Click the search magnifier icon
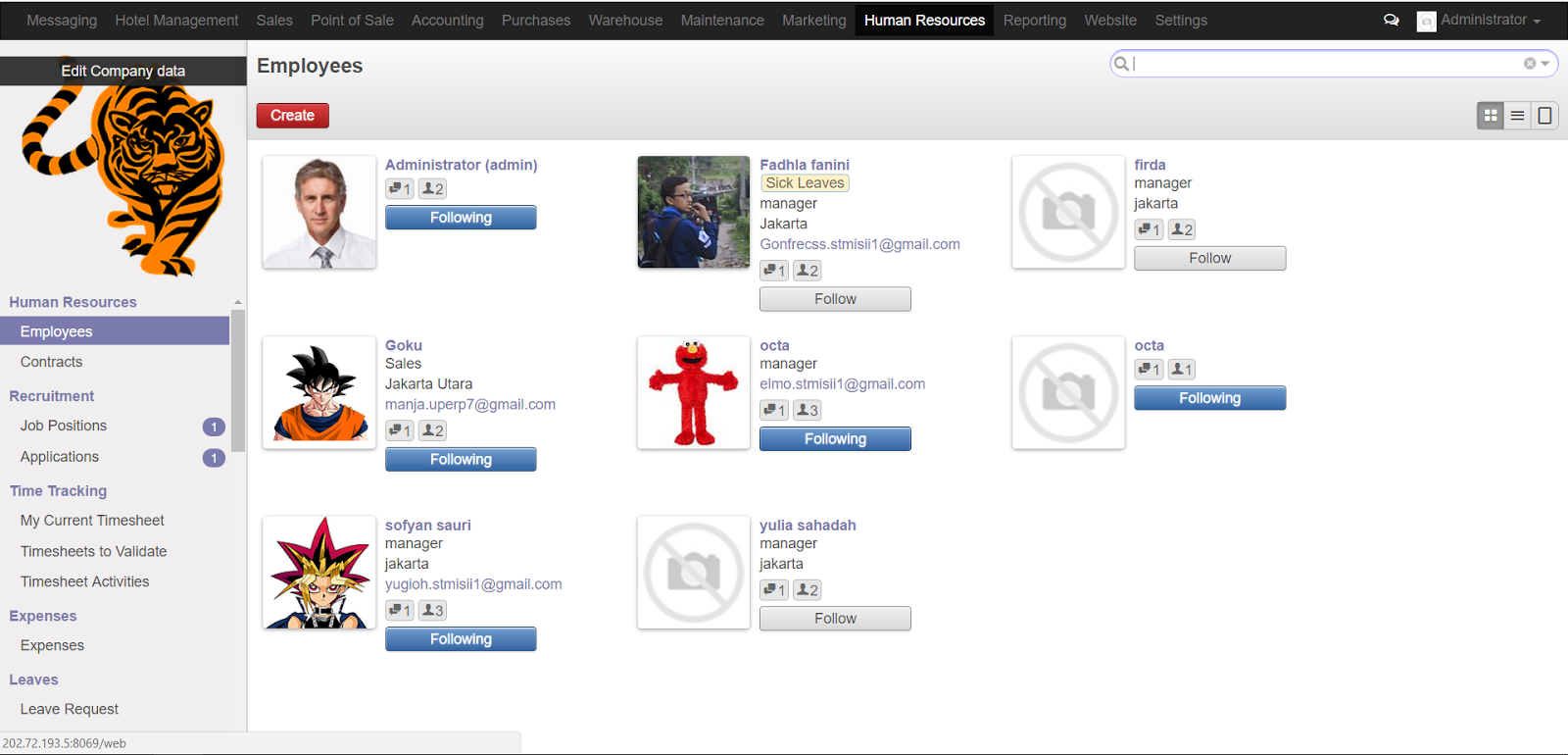This screenshot has width=1568, height=755. coord(1121,64)
